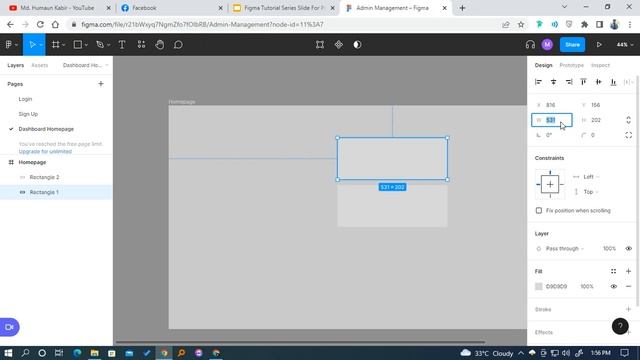Open vertical constraint Top dropdown

591,192
